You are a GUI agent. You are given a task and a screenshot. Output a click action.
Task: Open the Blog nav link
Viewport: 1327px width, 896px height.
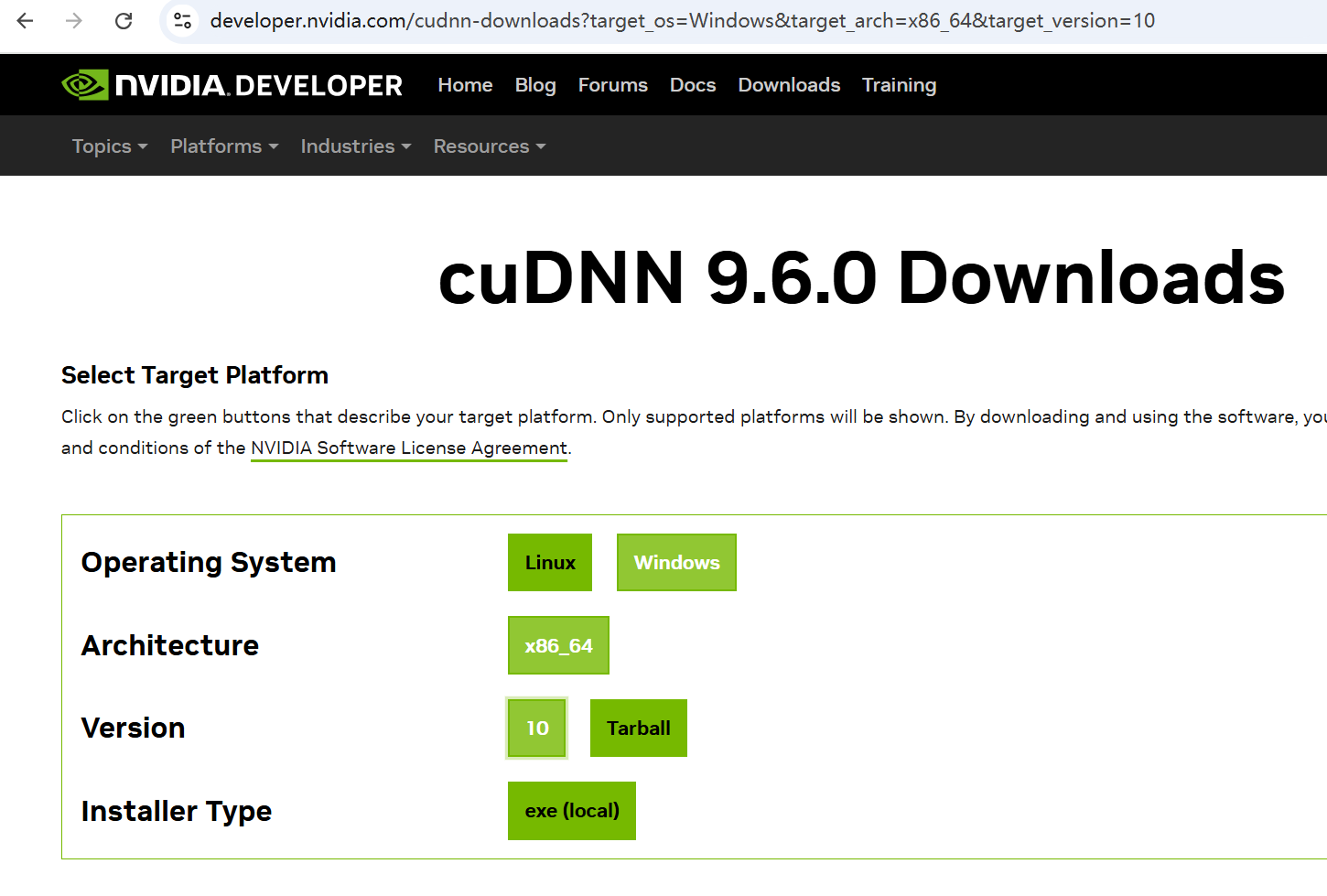pos(535,85)
